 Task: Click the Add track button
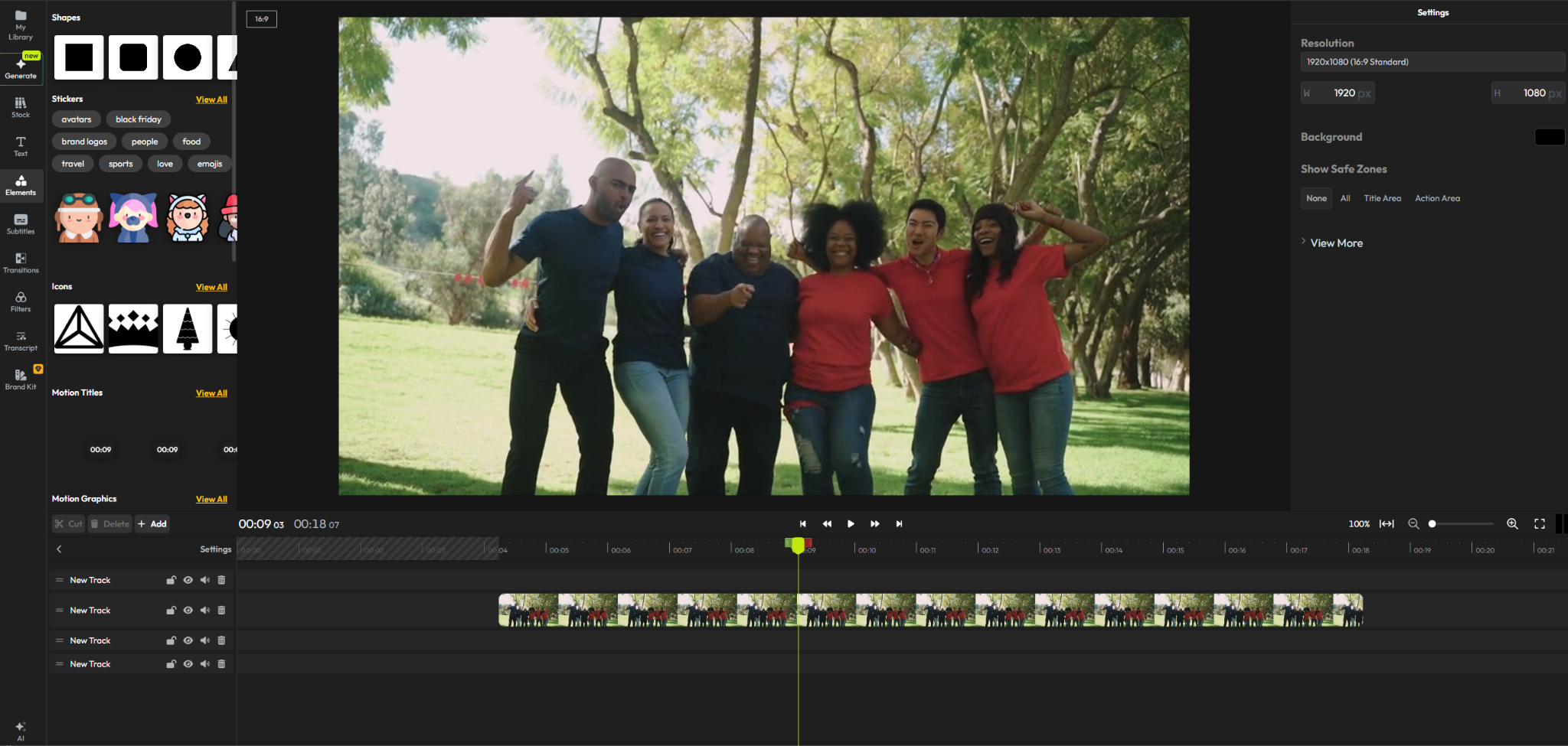(152, 524)
